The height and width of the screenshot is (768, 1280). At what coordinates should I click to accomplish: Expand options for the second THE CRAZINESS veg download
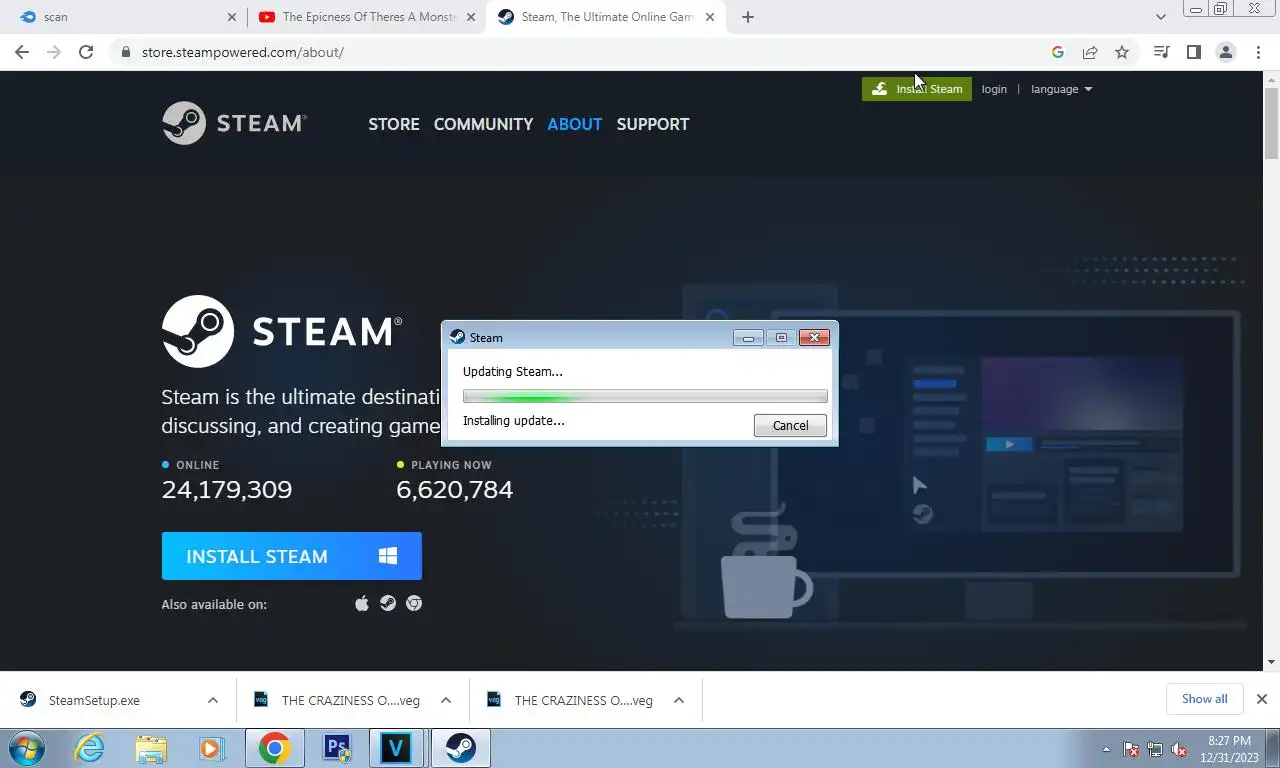[x=679, y=700]
